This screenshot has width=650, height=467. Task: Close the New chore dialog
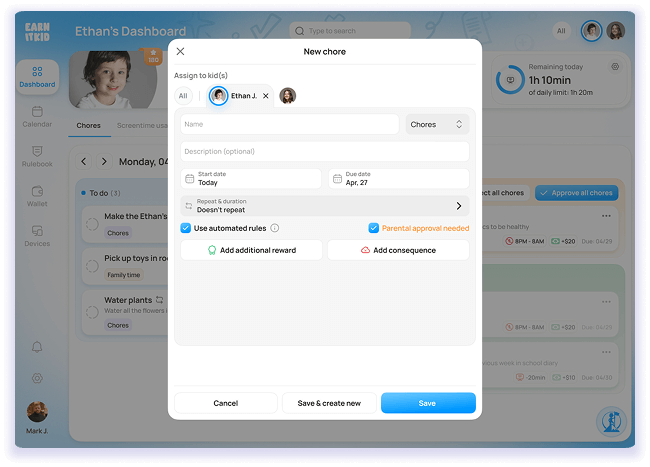coord(180,51)
